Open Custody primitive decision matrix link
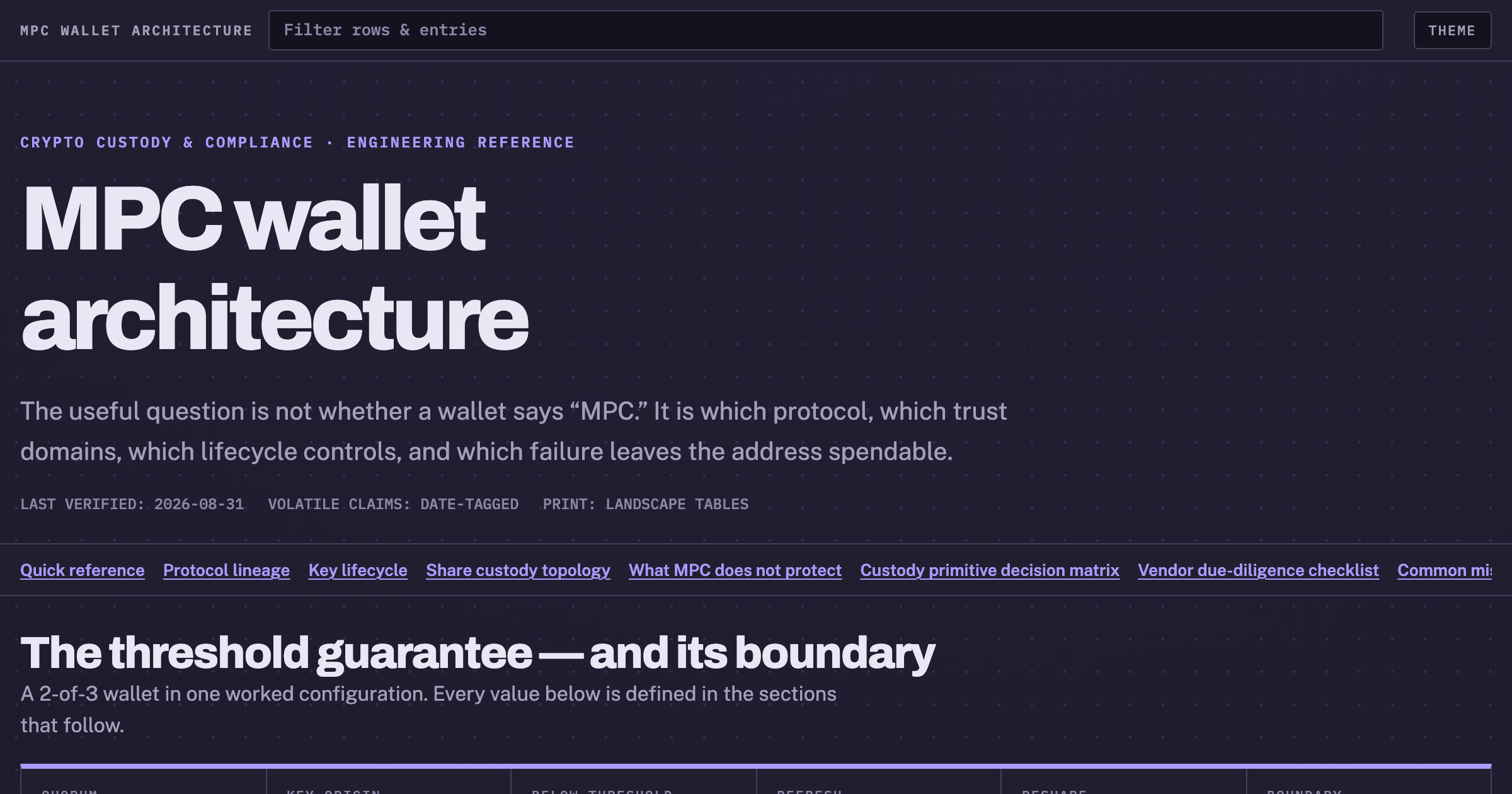Viewport: 1512px width, 794px height. click(x=990, y=570)
